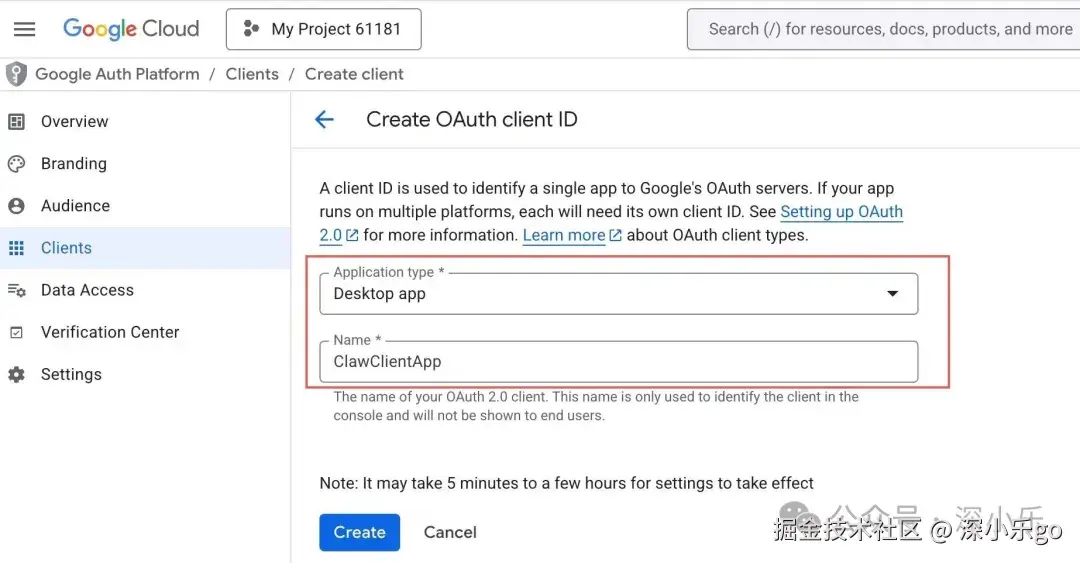Open the My Project 61181 project picker
The width and height of the screenshot is (1080, 563).
click(x=324, y=29)
